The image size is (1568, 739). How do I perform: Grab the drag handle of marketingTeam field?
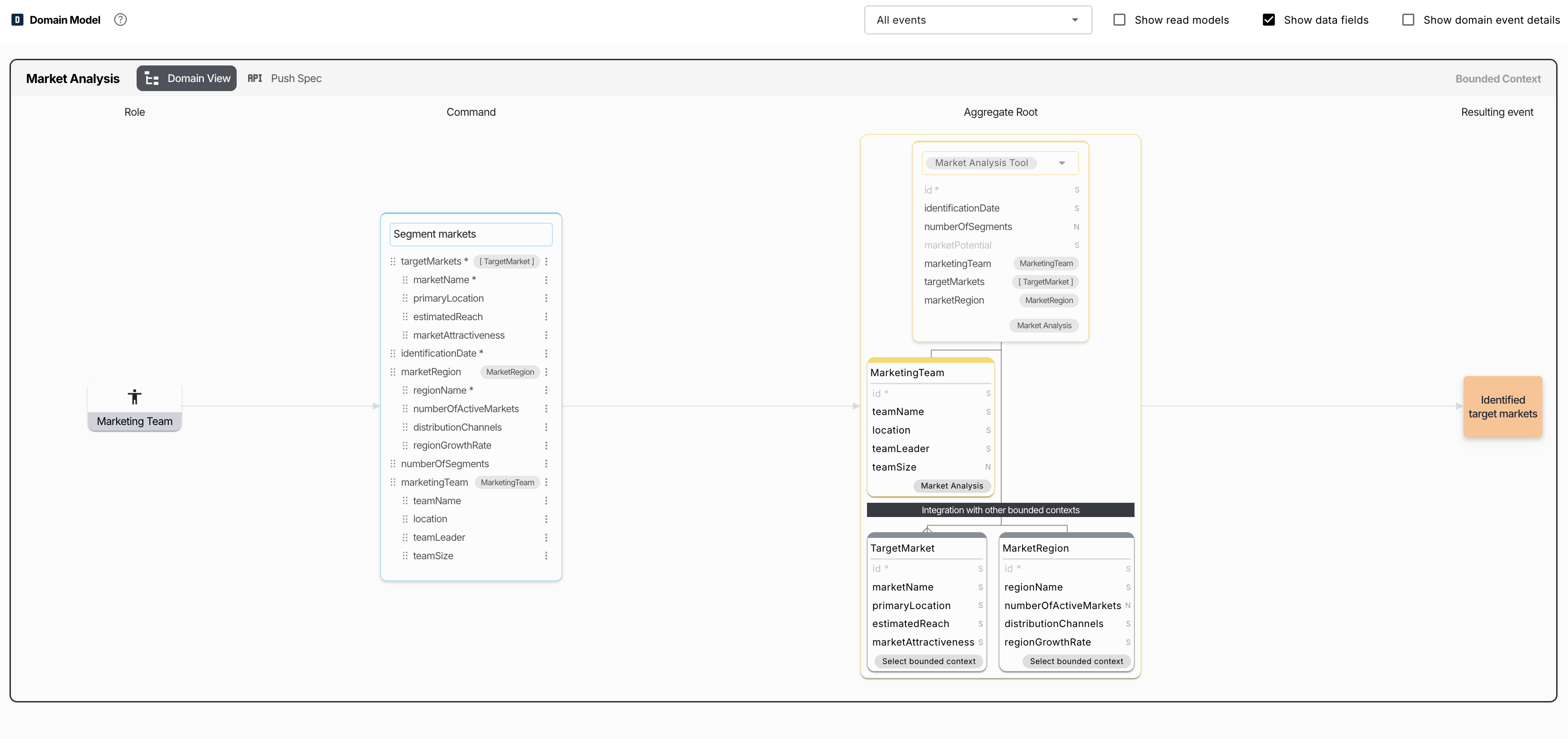coord(393,482)
